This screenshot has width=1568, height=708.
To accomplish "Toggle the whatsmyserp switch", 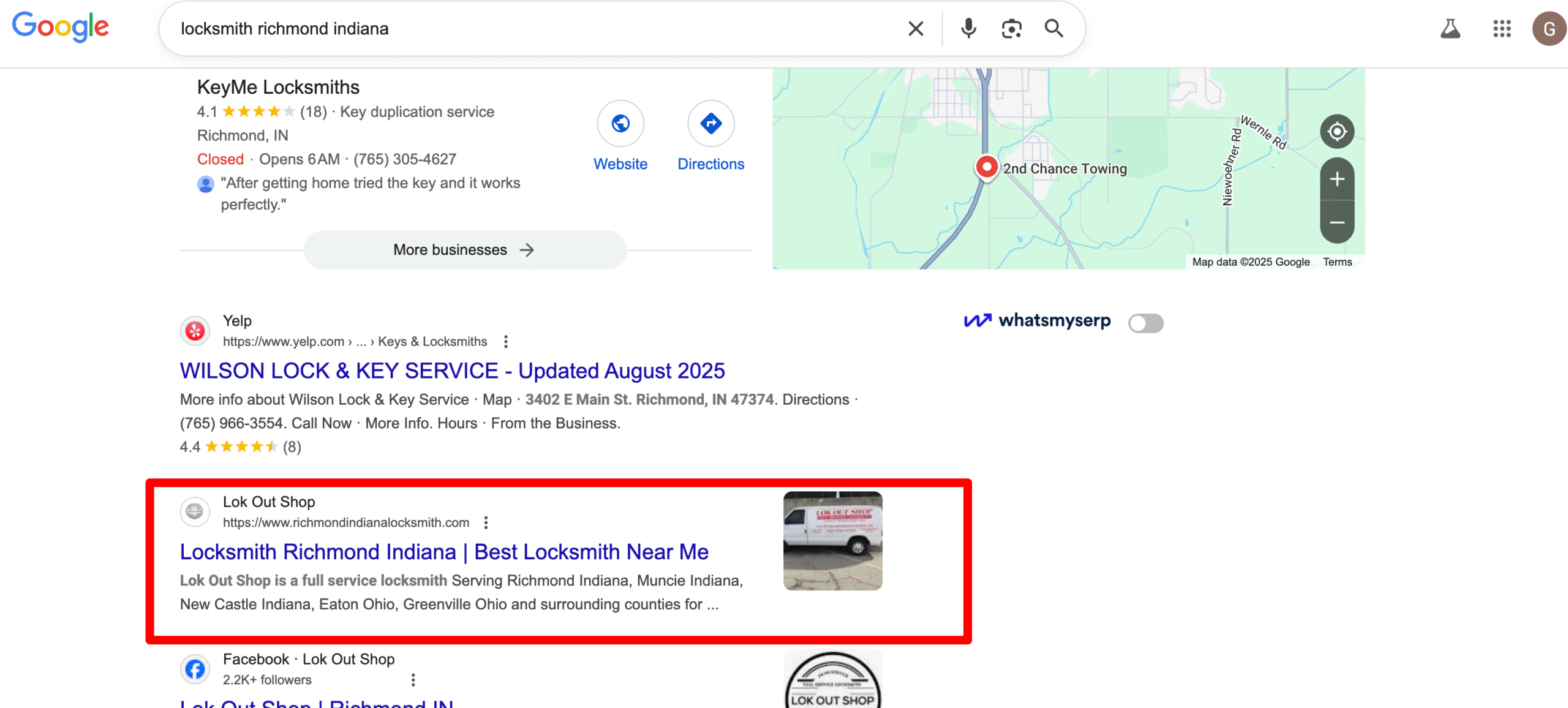I will click(1145, 323).
